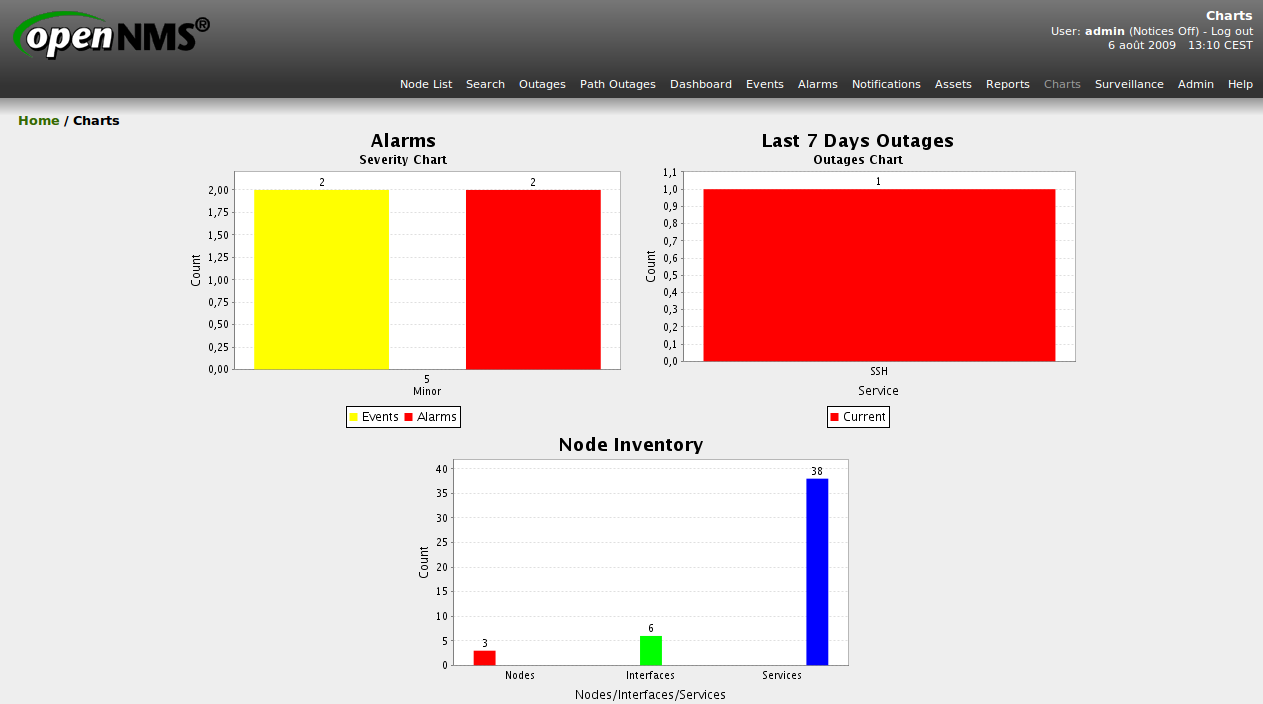Open the Reports menu item
Image resolution: width=1263 pixels, height=704 pixels.
pyautogui.click(x=1007, y=84)
